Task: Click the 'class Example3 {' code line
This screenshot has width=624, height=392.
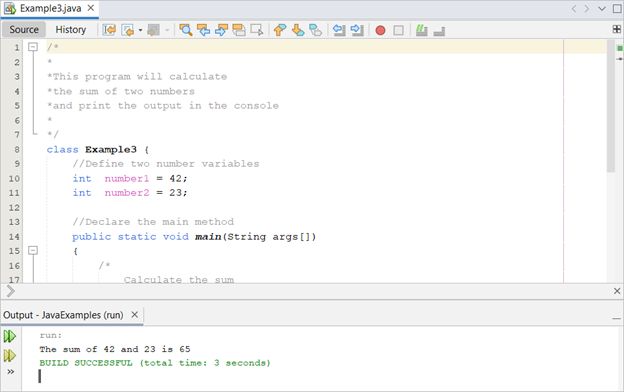Action: click(x=98, y=150)
